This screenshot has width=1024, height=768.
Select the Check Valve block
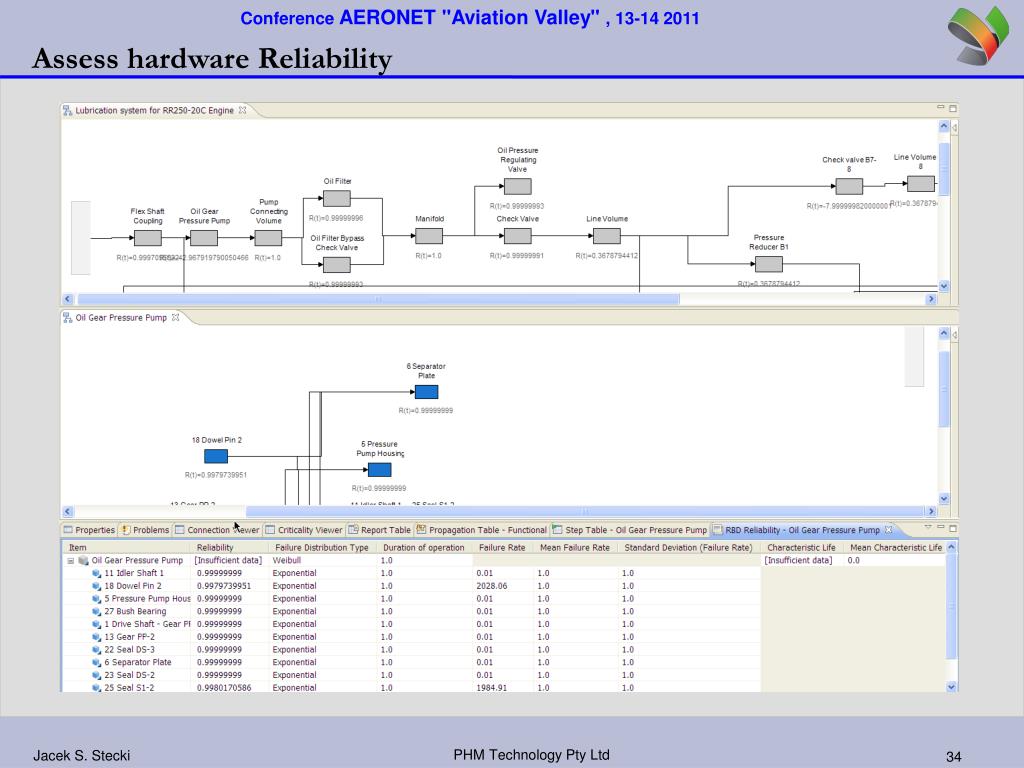tap(517, 236)
